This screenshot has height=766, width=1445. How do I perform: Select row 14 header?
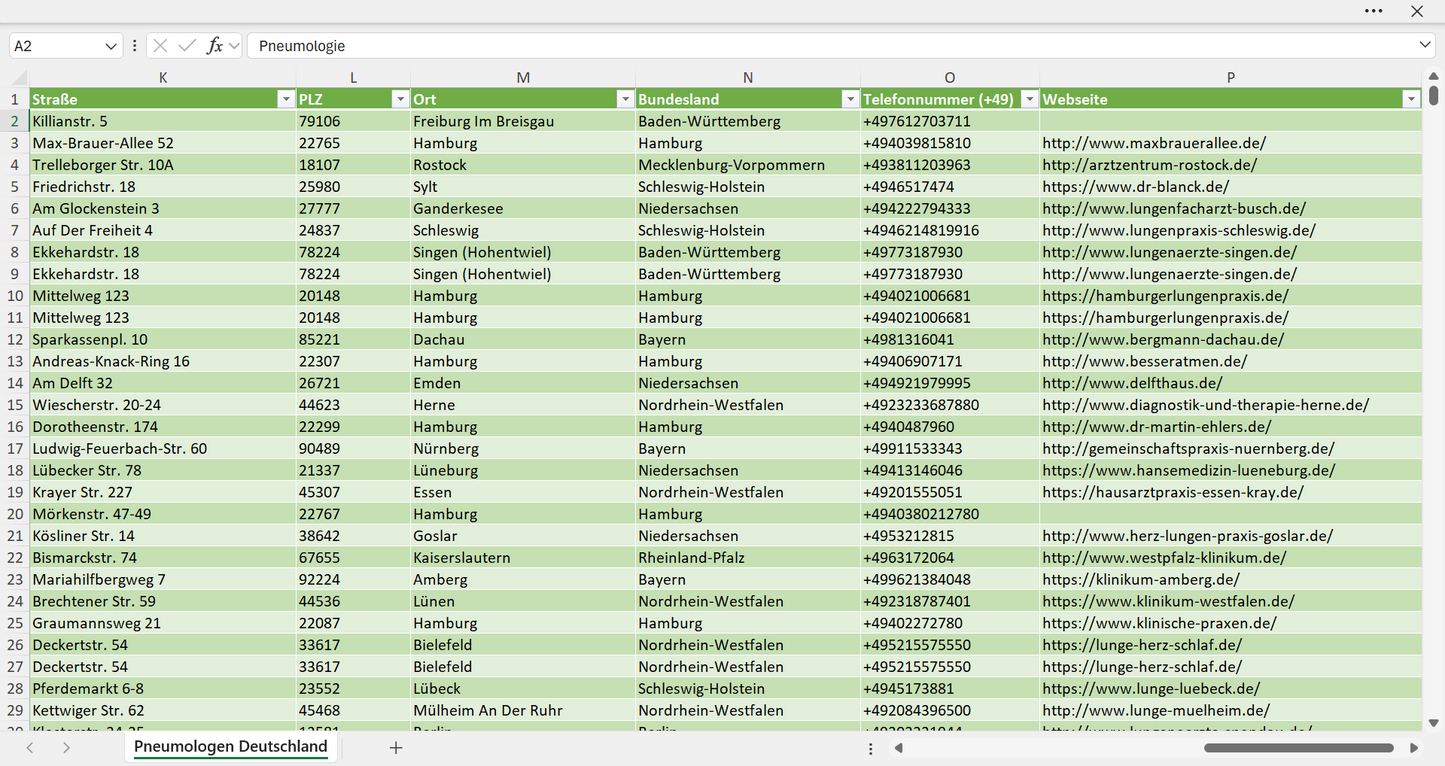15,383
